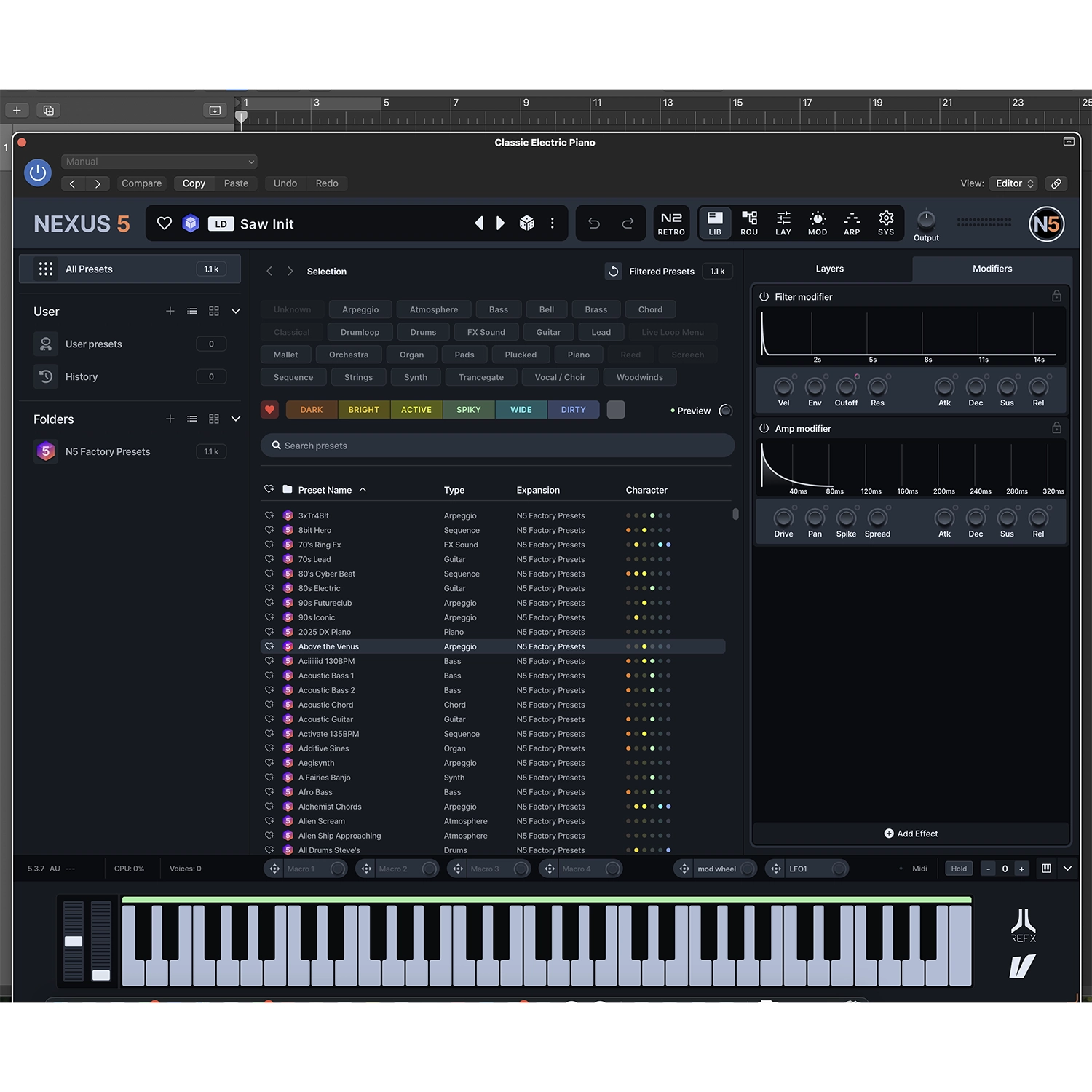Image resolution: width=1092 pixels, height=1092 pixels.
Task: Toggle the Filter modifier power button
Action: [764, 296]
